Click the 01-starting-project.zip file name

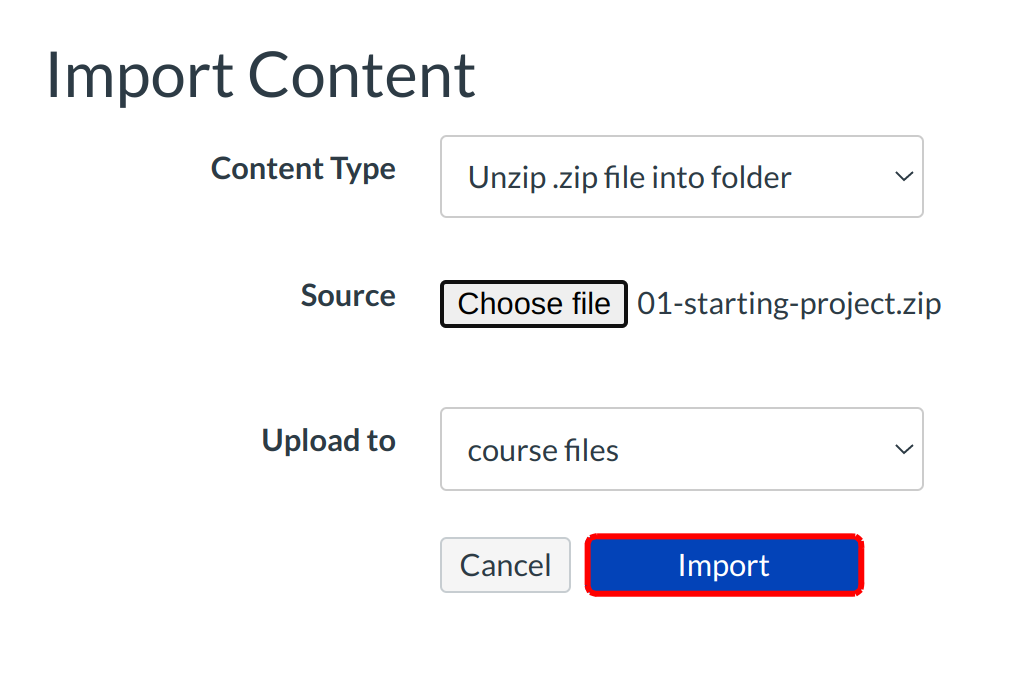coord(789,304)
